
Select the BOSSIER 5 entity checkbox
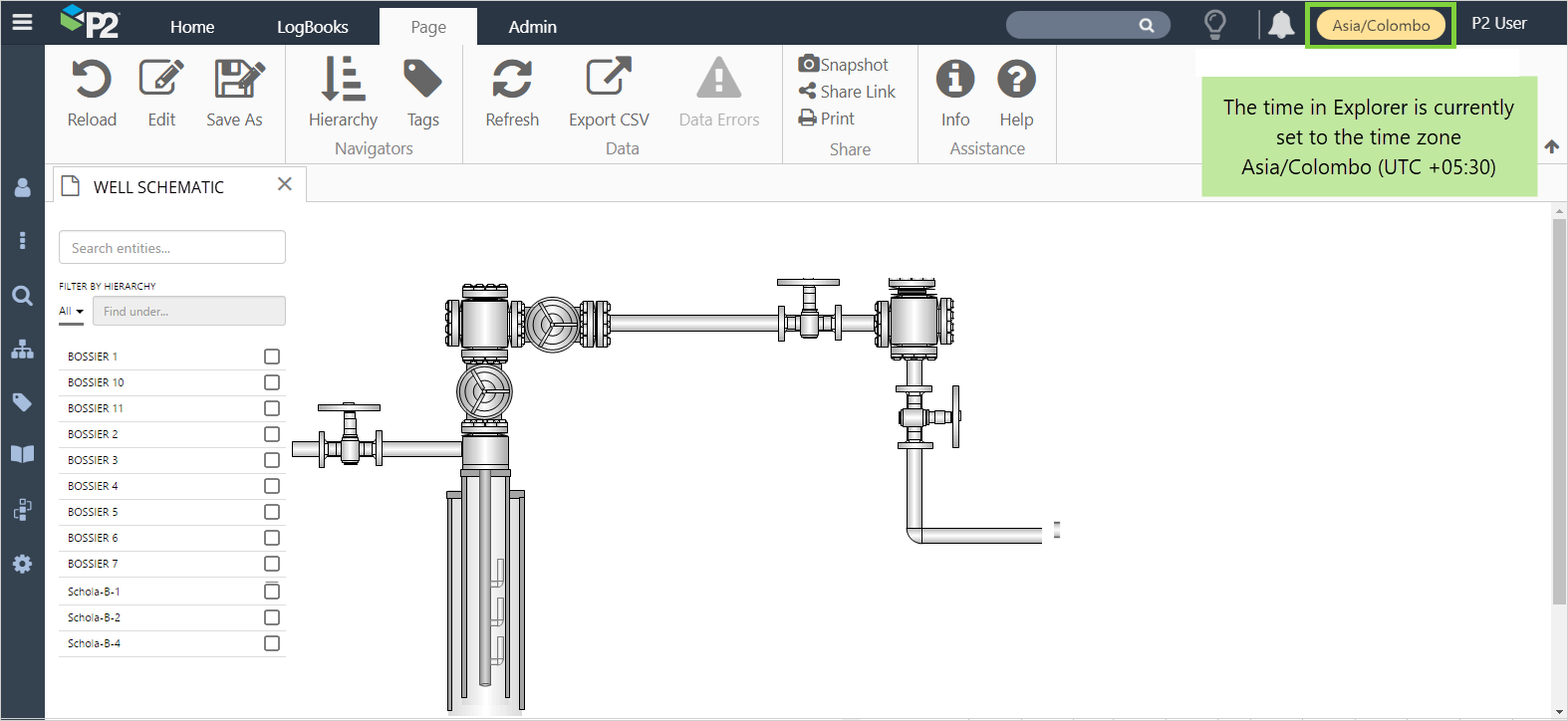pos(272,512)
